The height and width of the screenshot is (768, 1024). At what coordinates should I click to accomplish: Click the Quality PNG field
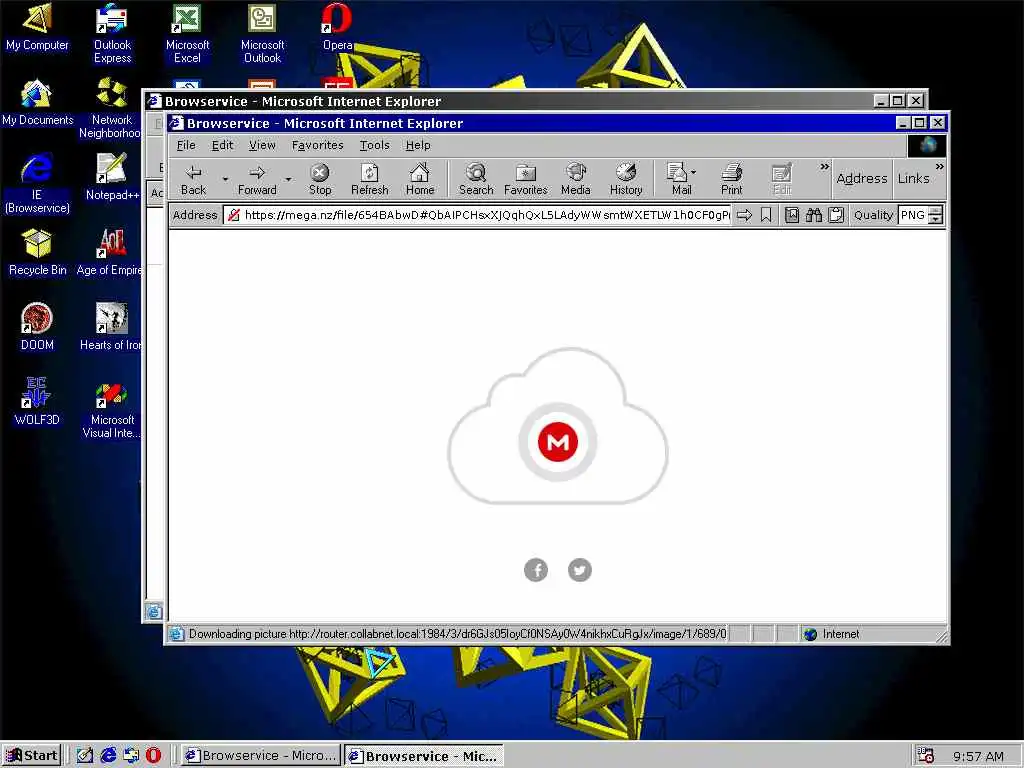point(913,215)
